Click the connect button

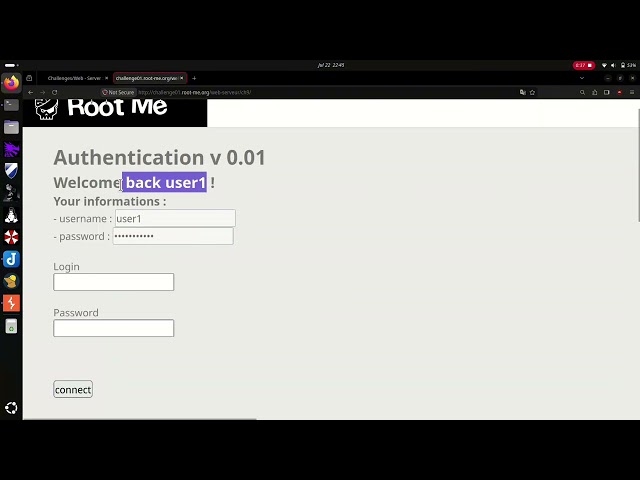pos(73,389)
